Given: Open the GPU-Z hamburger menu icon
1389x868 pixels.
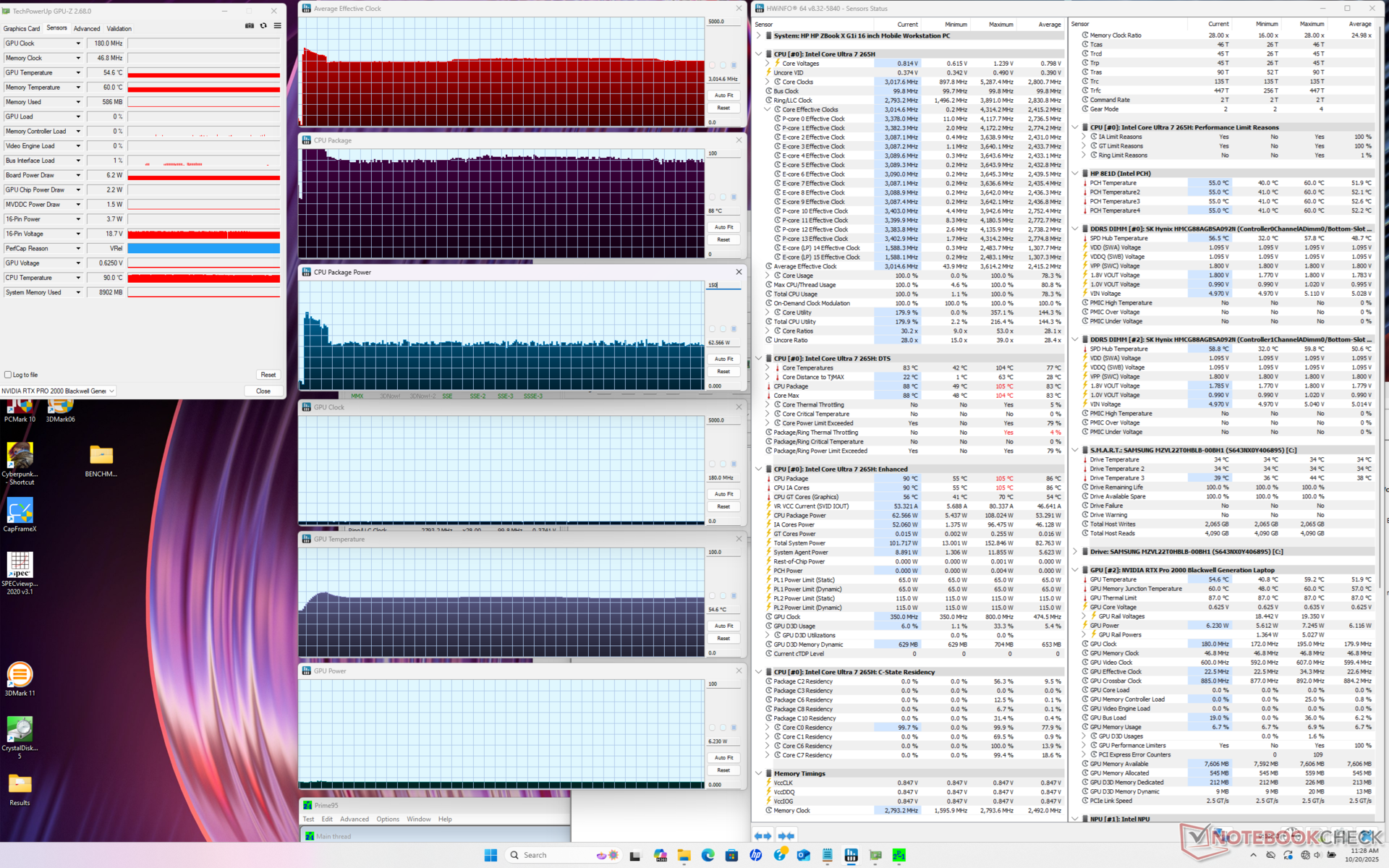Looking at the screenshot, I should (x=277, y=26).
